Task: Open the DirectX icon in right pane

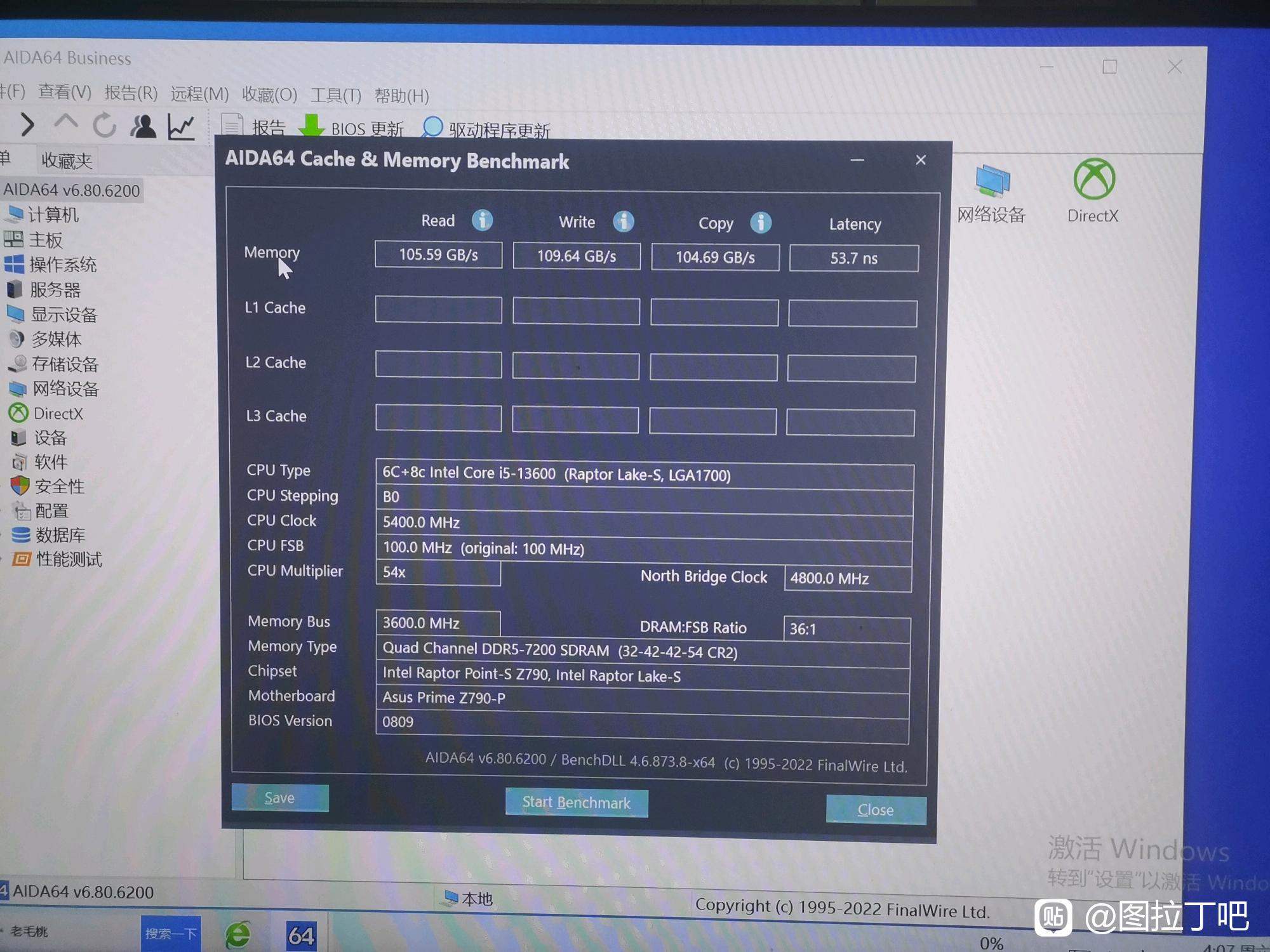Action: 1093,191
